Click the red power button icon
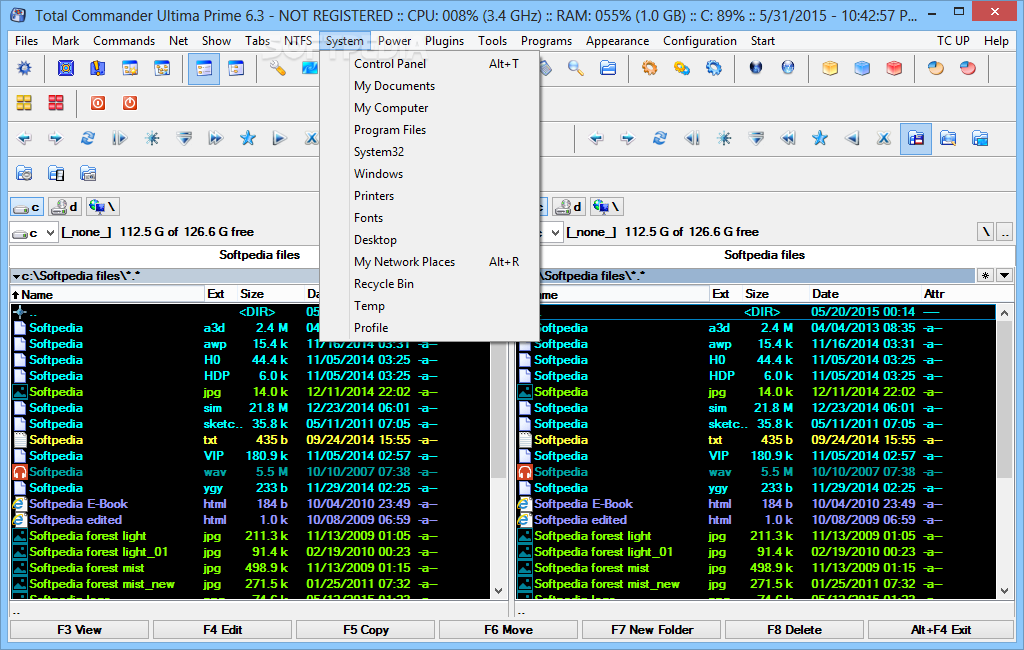The height and width of the screenshot is (650, 1024). (x=130, y=103)
